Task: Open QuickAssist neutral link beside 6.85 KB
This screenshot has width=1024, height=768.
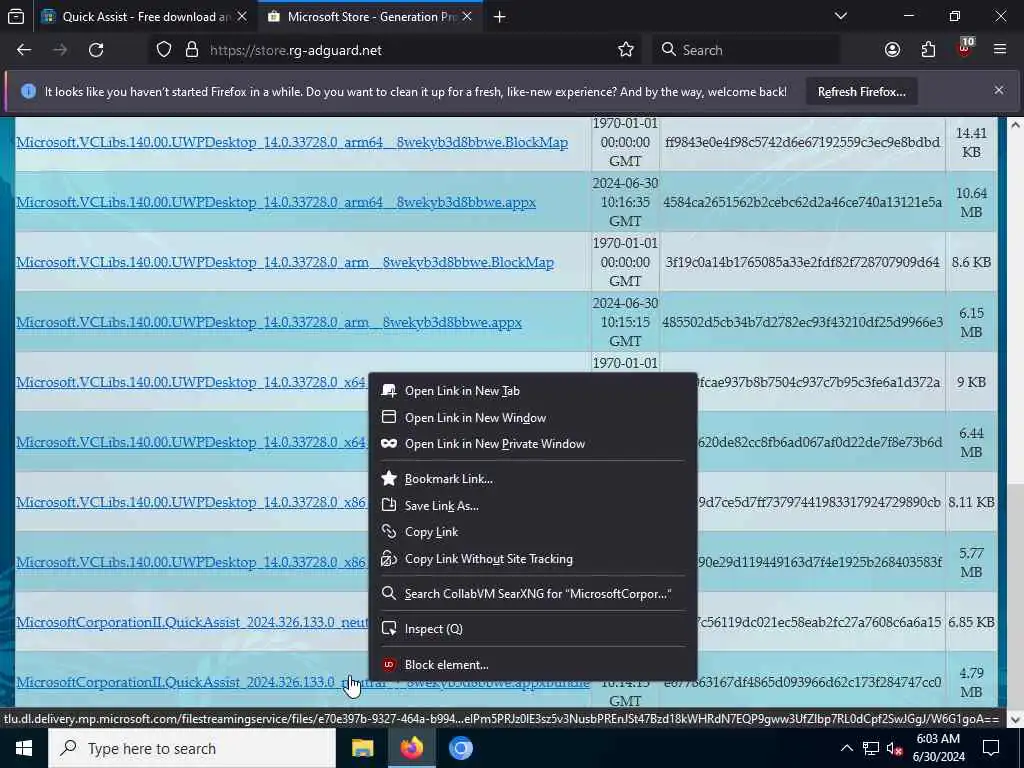Action: 192,622
